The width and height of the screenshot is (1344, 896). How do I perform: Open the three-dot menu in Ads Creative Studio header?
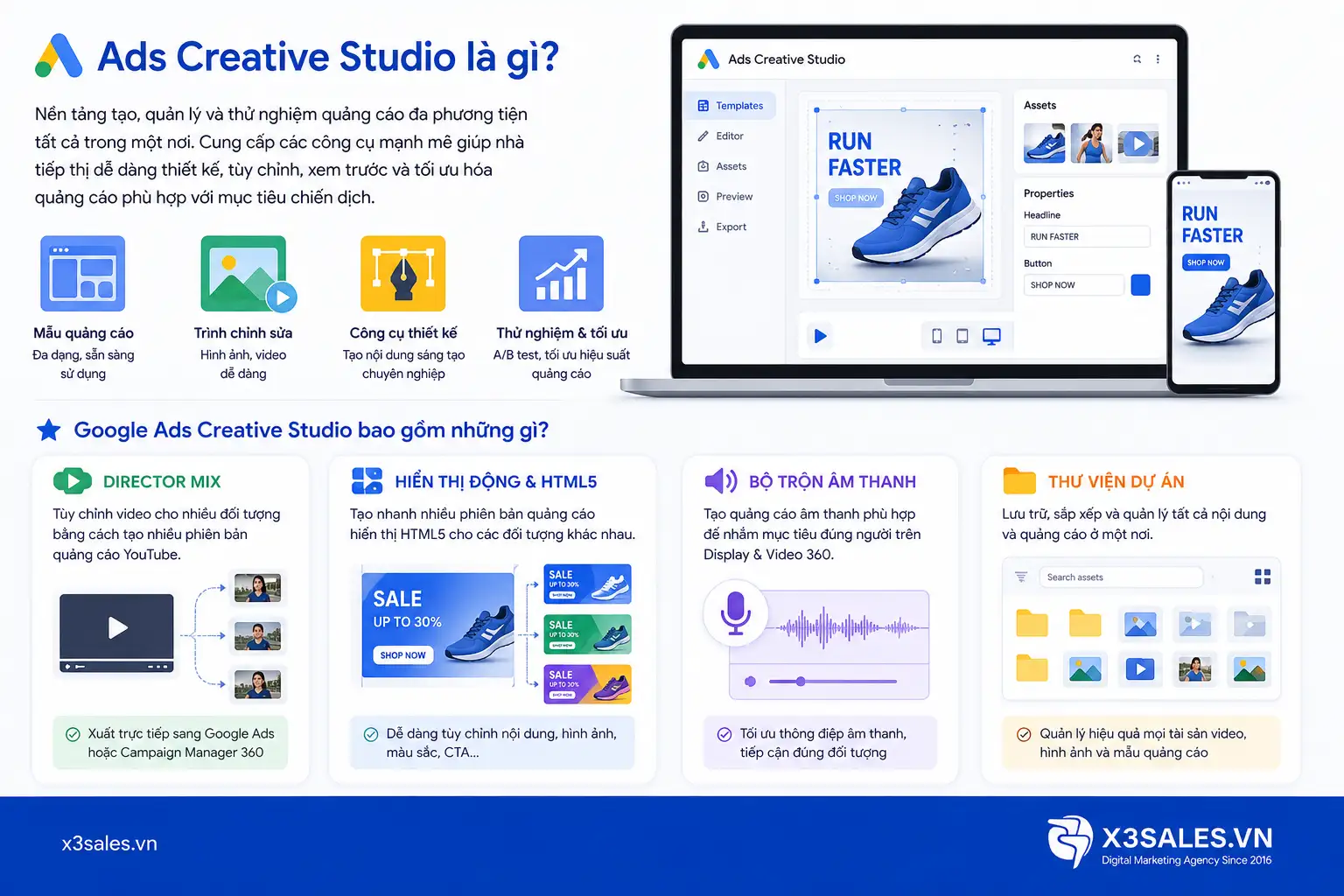point(1158,59)
